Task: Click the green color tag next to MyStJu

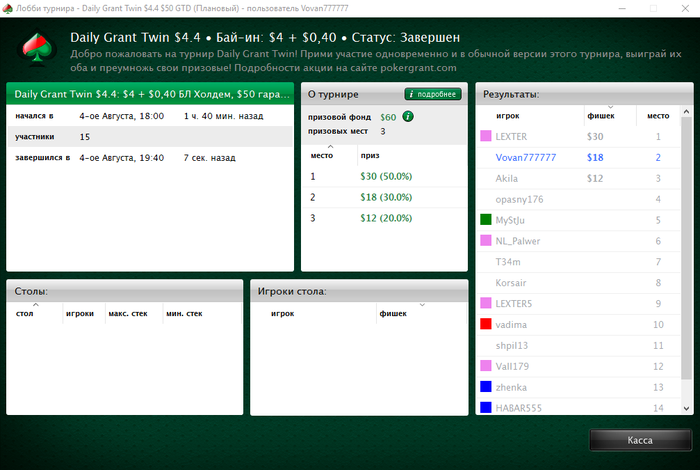Action: coord(486,220)
